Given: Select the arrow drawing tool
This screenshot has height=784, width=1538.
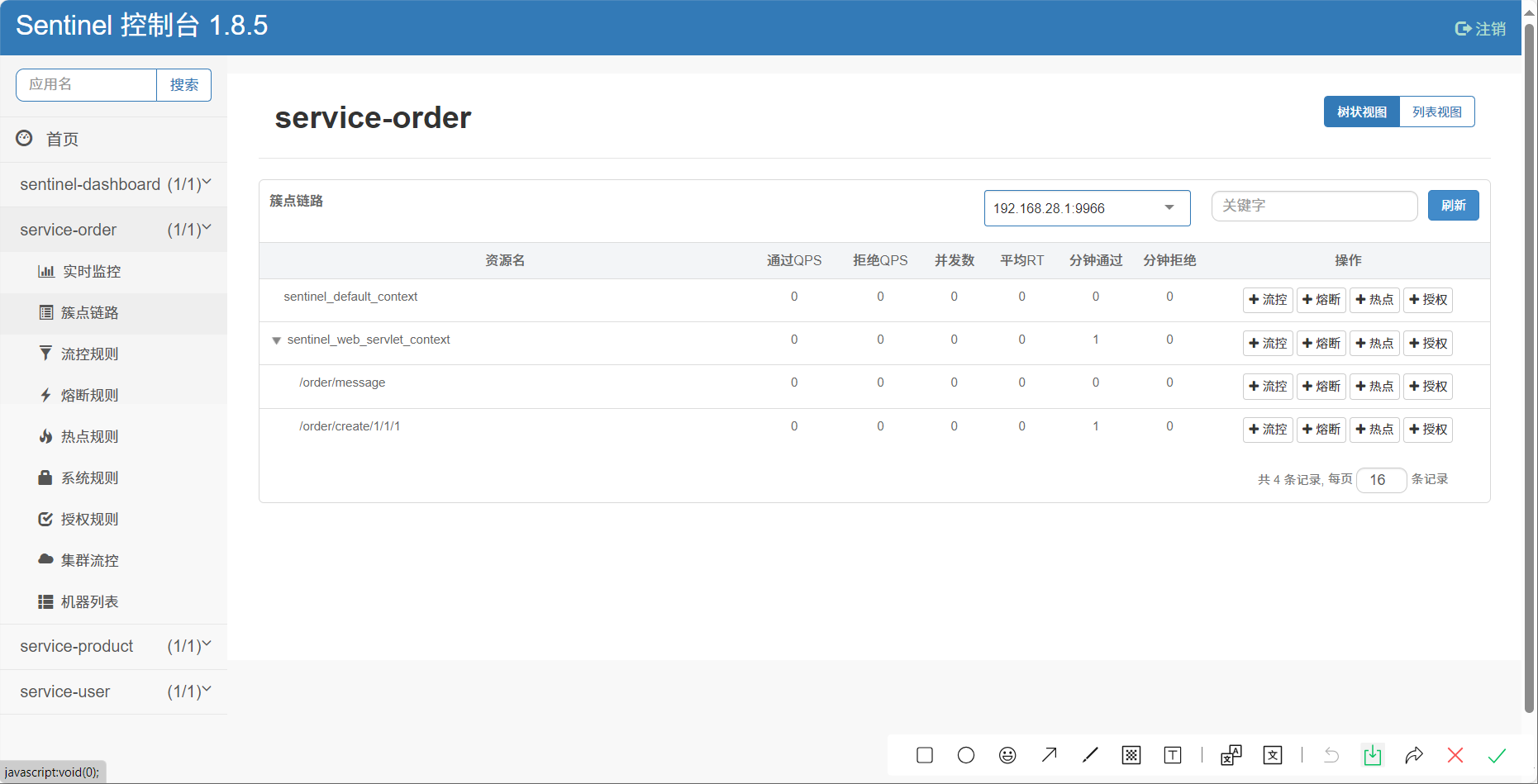Looking at the screenshot, I should pyautogui.click(x=1049, y=755).
